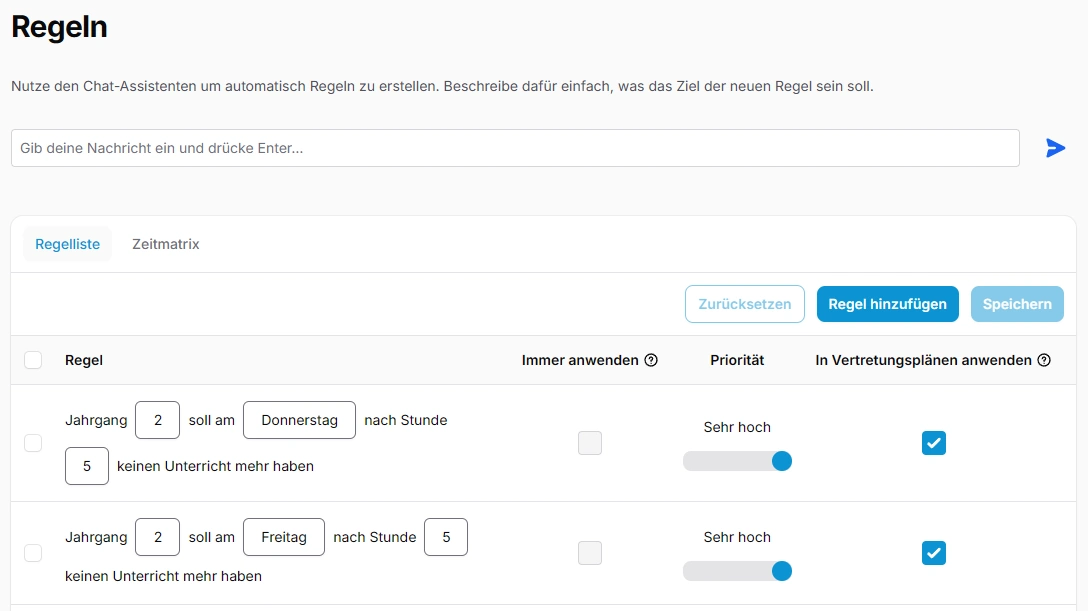Click help icon next to In Vertretungsplänen anwenden
Viewport: 1088px width, 611px height.
[1044, 360]
